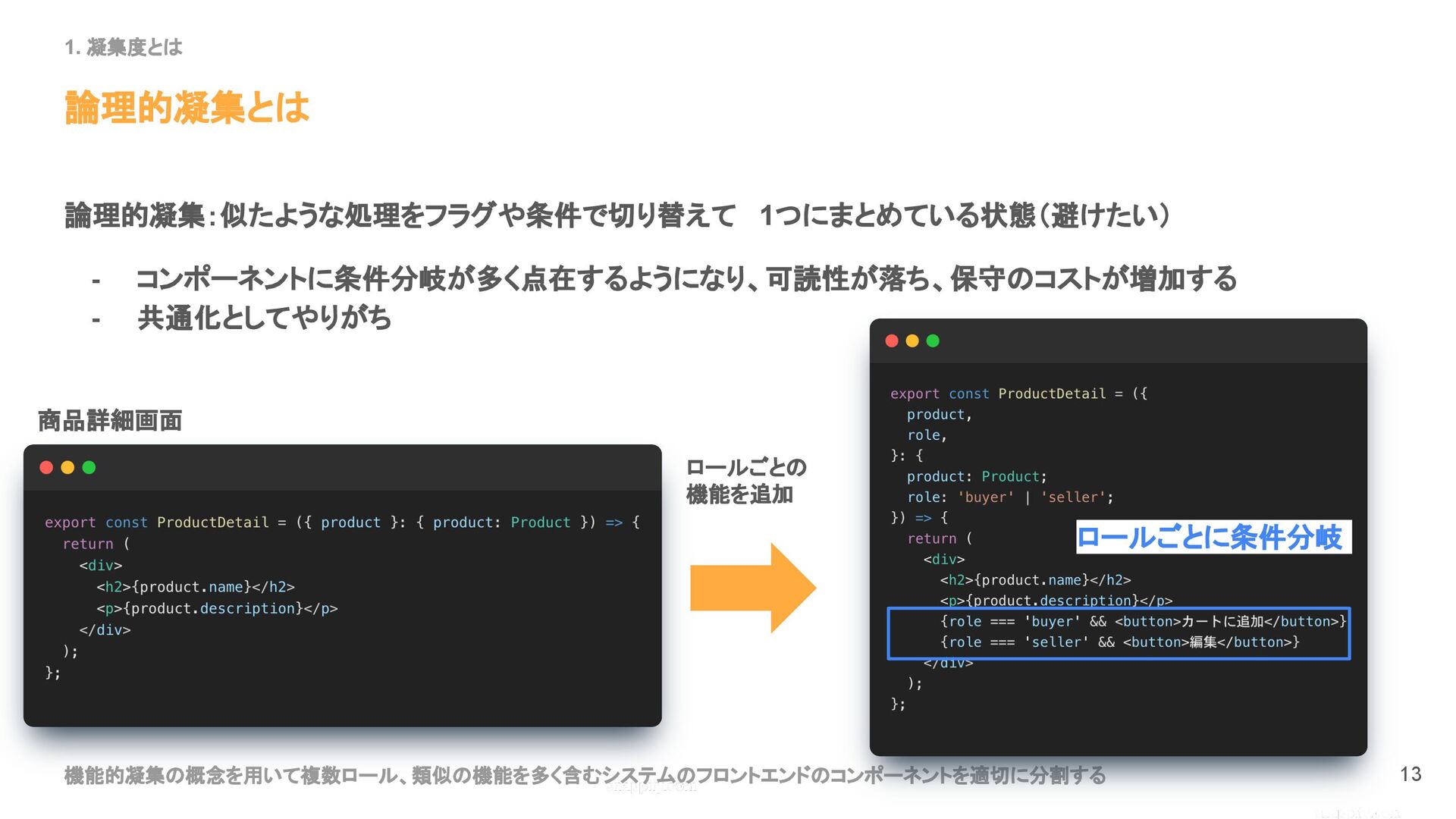This screenshot has width=1456, height=819.
Task: Click the footer presentation title text
Action: (584, 776)
